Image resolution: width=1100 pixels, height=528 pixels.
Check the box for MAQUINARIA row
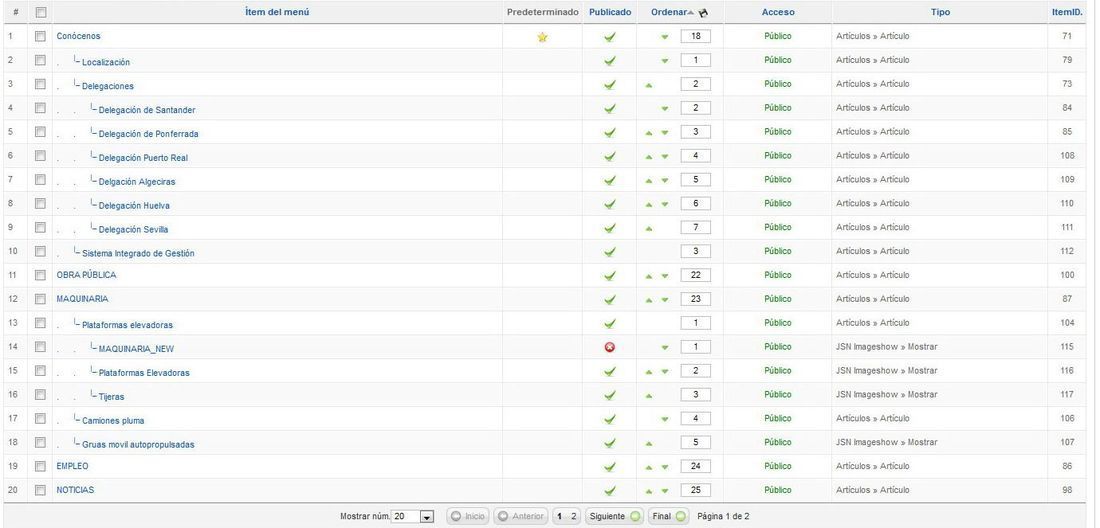[x=41, y=299]
